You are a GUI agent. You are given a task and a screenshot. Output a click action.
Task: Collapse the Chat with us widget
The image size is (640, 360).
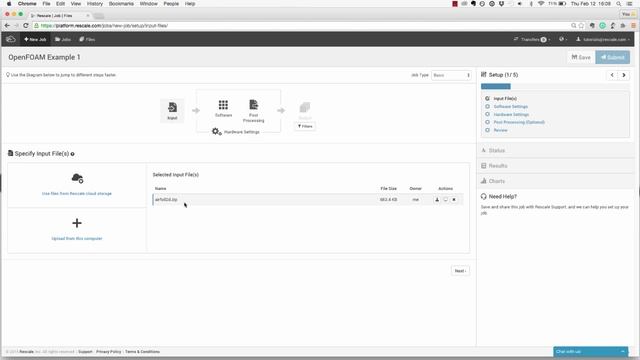pos(623,351)
